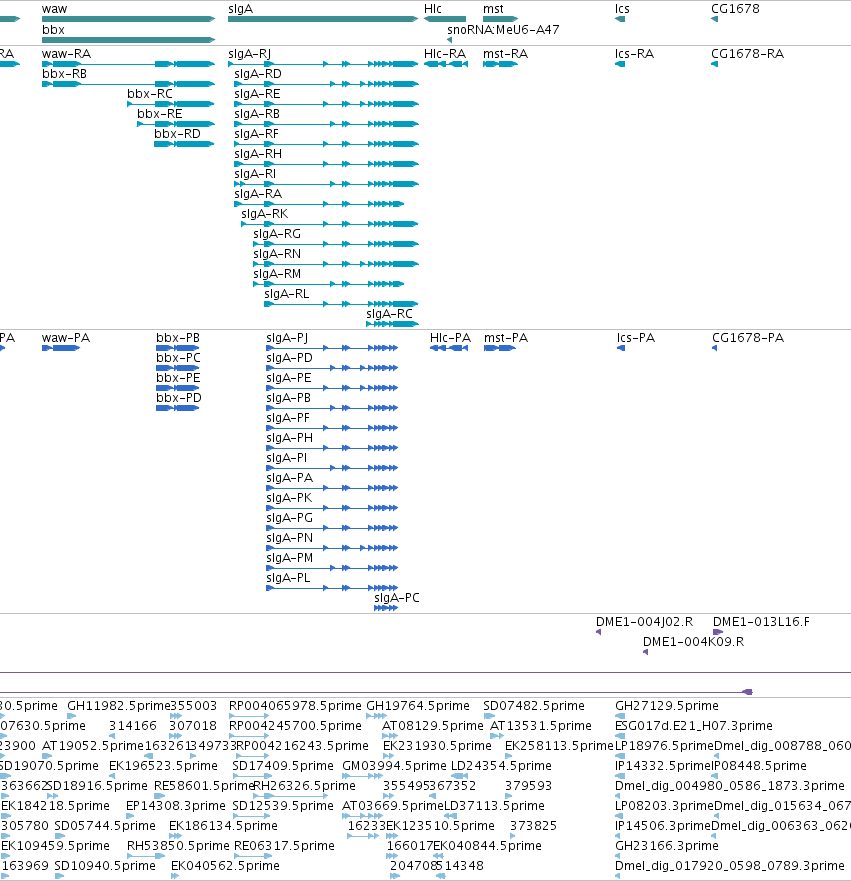Open the slgA-RJ transcript label

pos(249,54)
